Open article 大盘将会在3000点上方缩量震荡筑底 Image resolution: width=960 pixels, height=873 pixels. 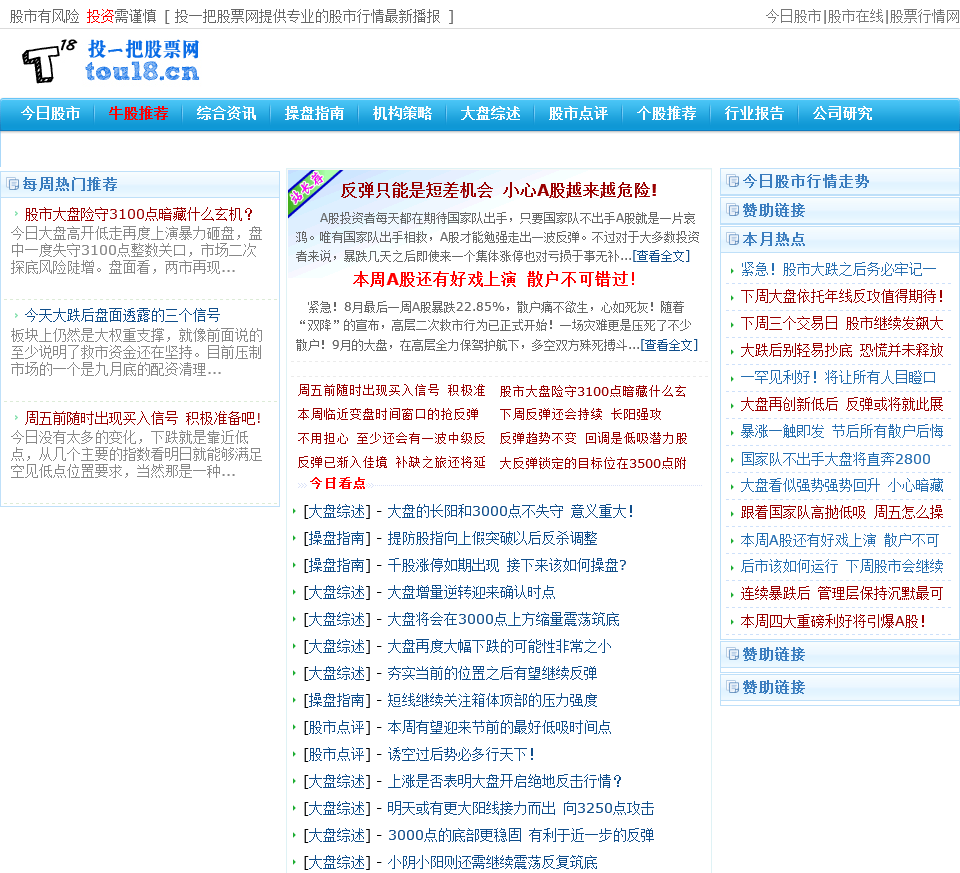(503, 620)
